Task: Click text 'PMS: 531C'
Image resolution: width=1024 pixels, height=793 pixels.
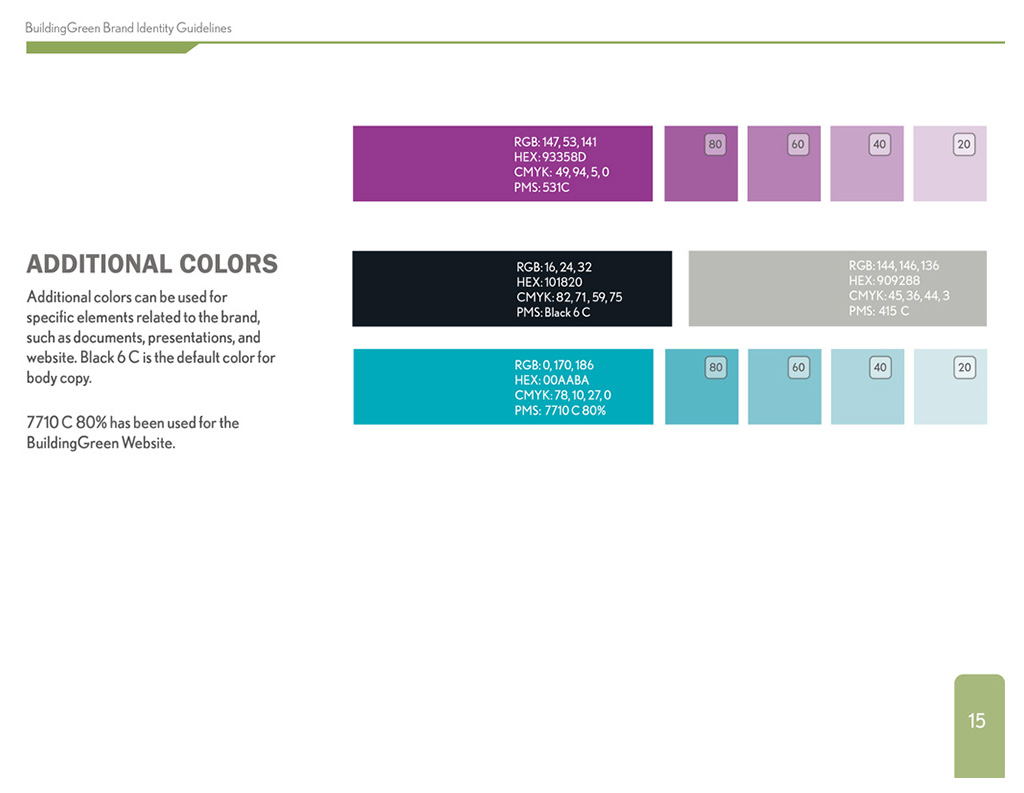Action: click(541, 187)
